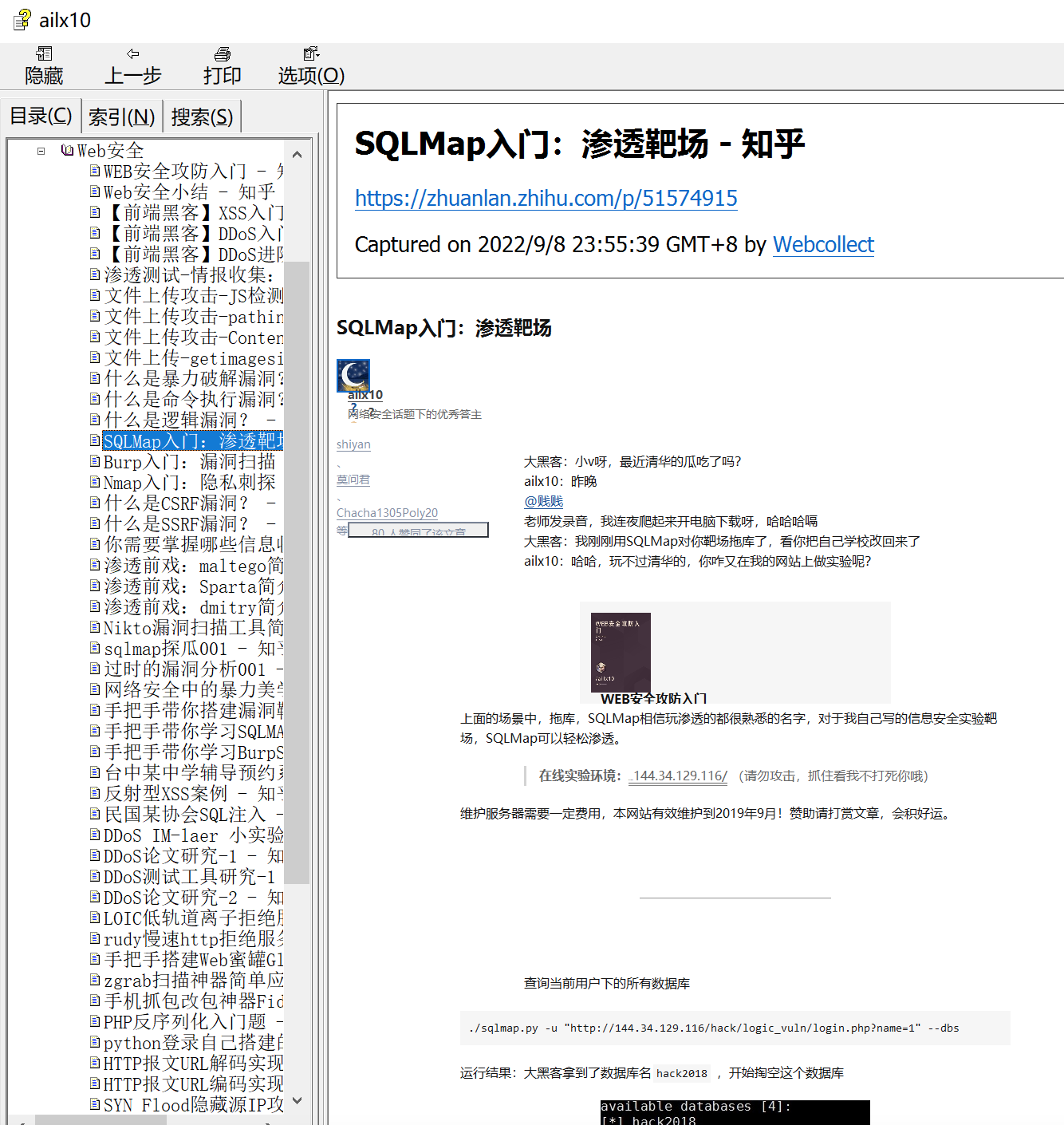
Task: Switch to the 索引(N) index tab
Action: coord(121,117)
